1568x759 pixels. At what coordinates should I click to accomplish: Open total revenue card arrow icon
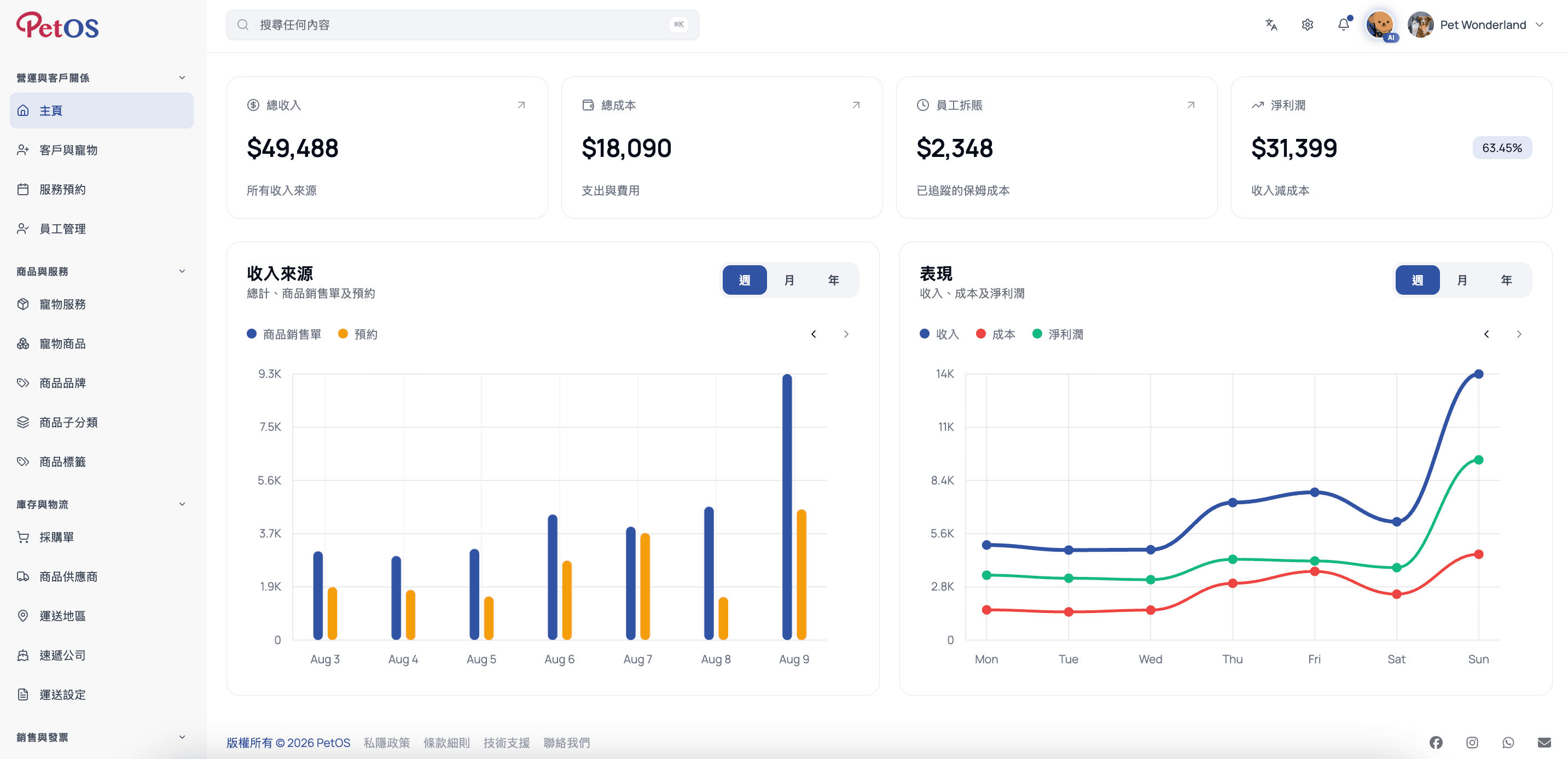[521, 105]
